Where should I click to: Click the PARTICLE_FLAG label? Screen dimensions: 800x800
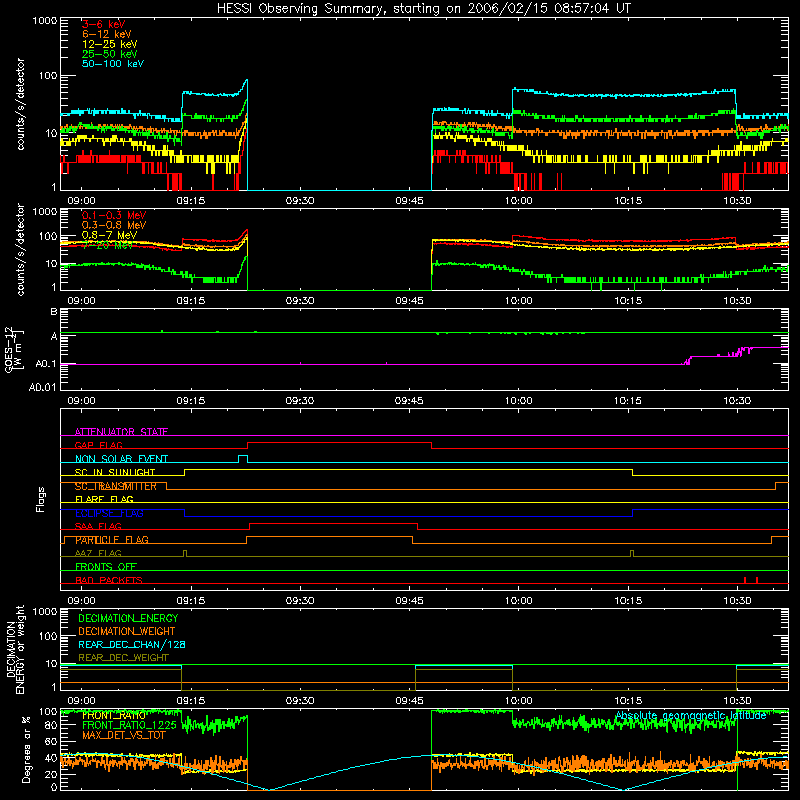point(112,540)
